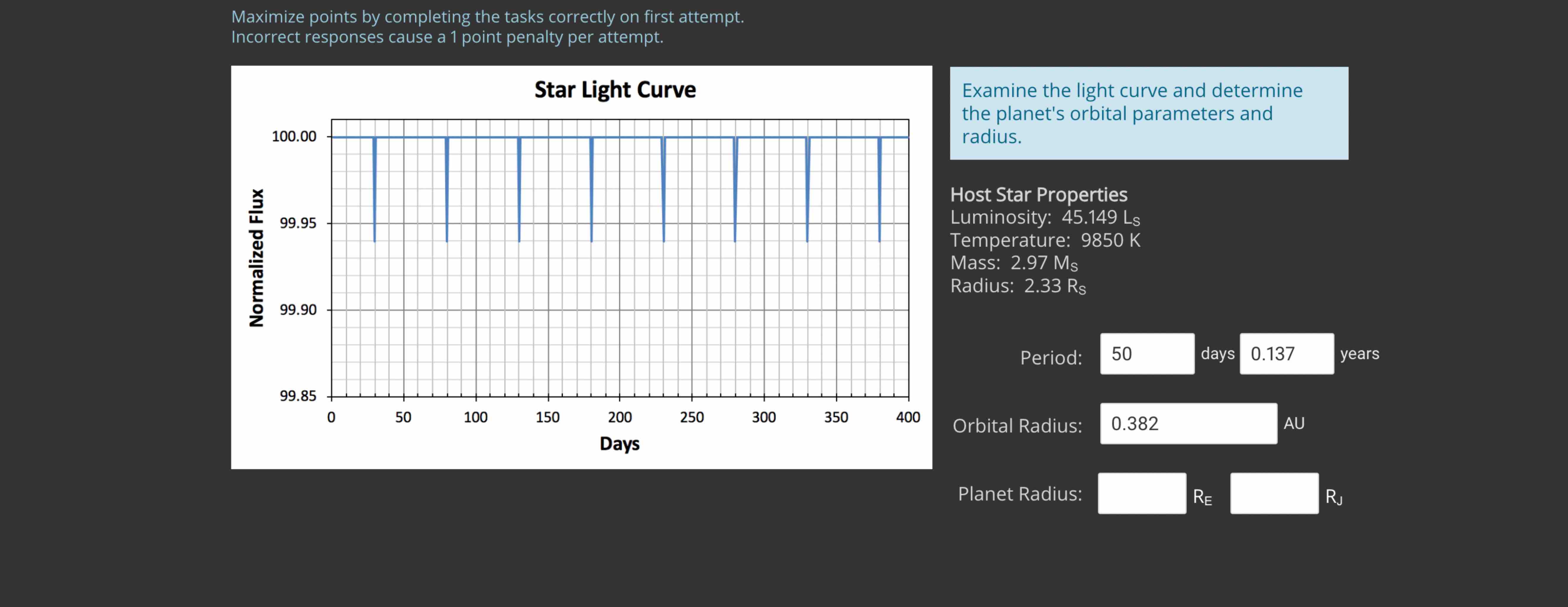Click the 99.95 y-axis label
The width and height of the screenshot is (1568, 607).
[298, 223]
